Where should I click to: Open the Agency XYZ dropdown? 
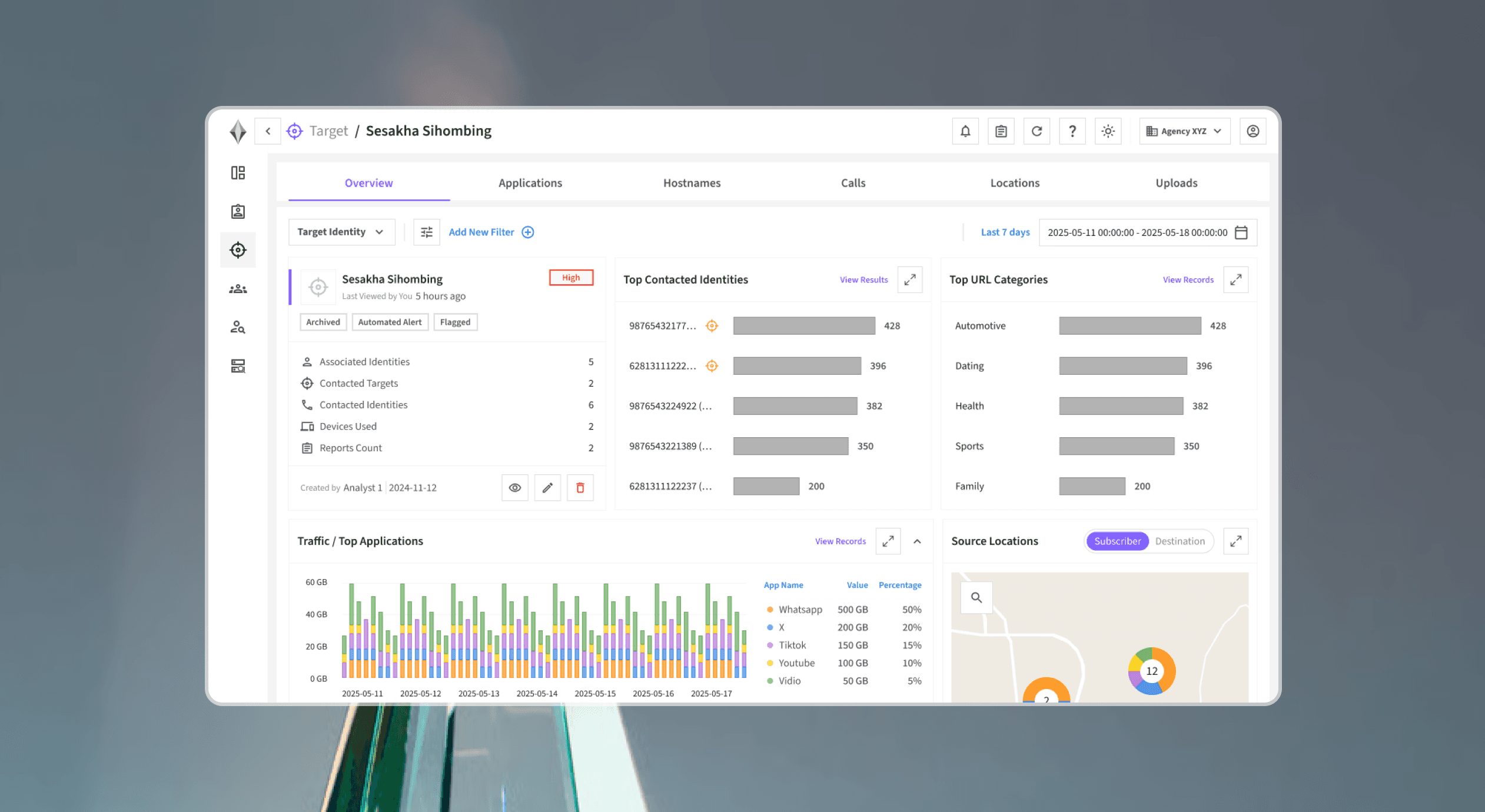point(1184,131)
